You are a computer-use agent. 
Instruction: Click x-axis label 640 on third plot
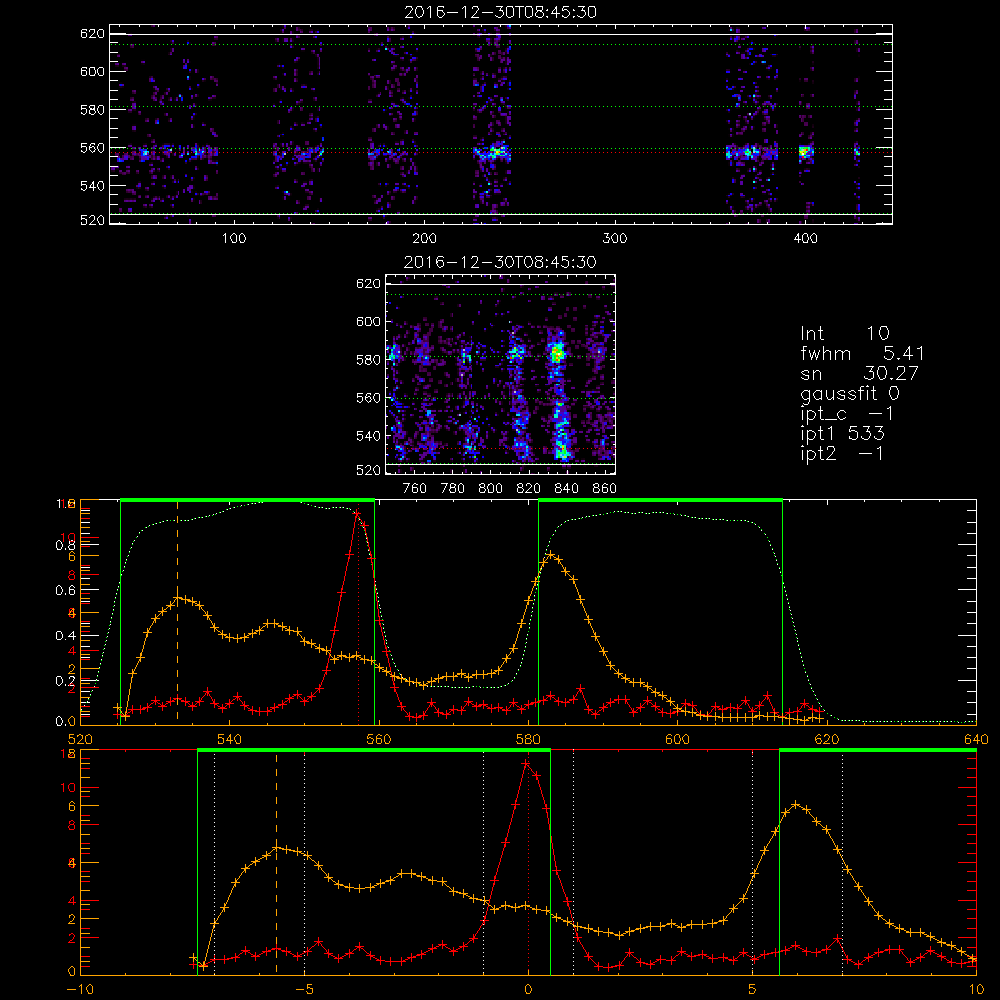coord(976,739)
